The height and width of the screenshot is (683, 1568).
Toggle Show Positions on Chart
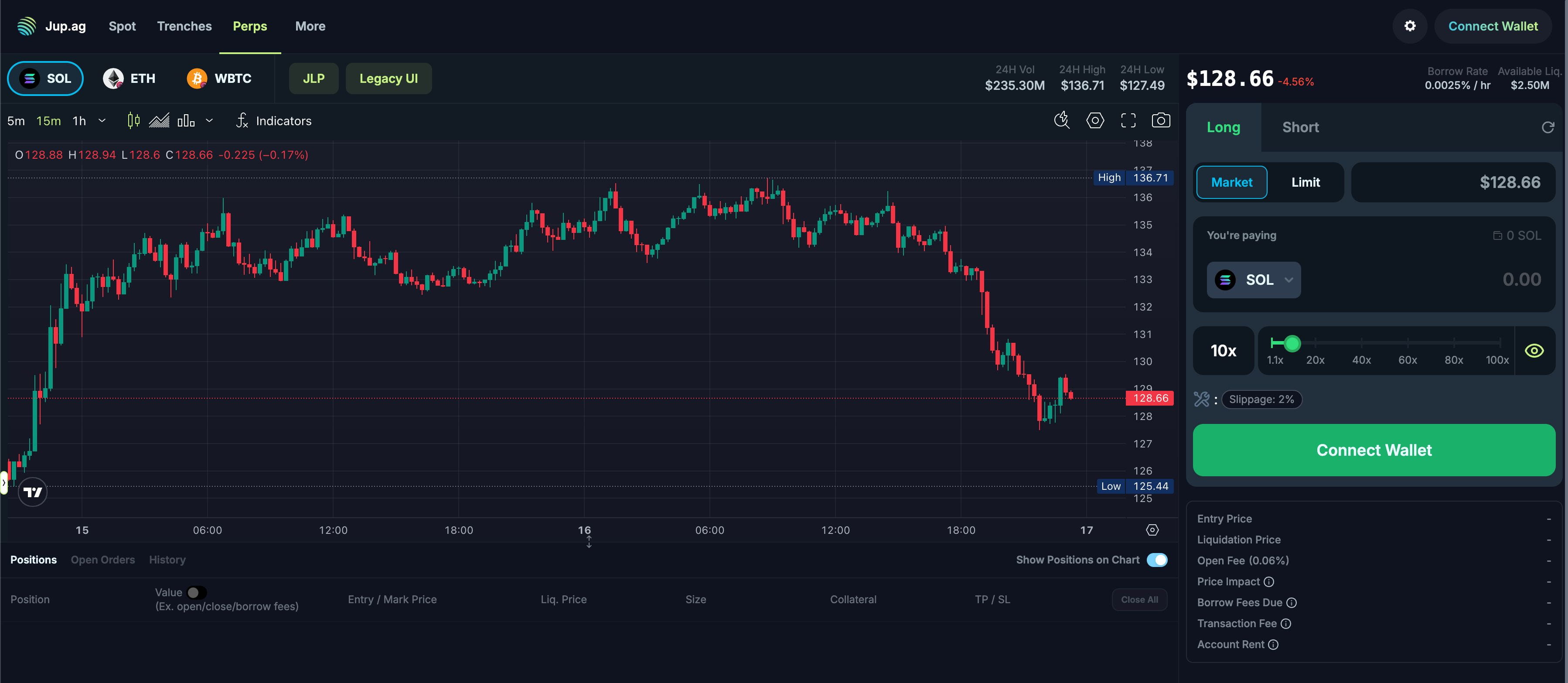(1157, 560)
